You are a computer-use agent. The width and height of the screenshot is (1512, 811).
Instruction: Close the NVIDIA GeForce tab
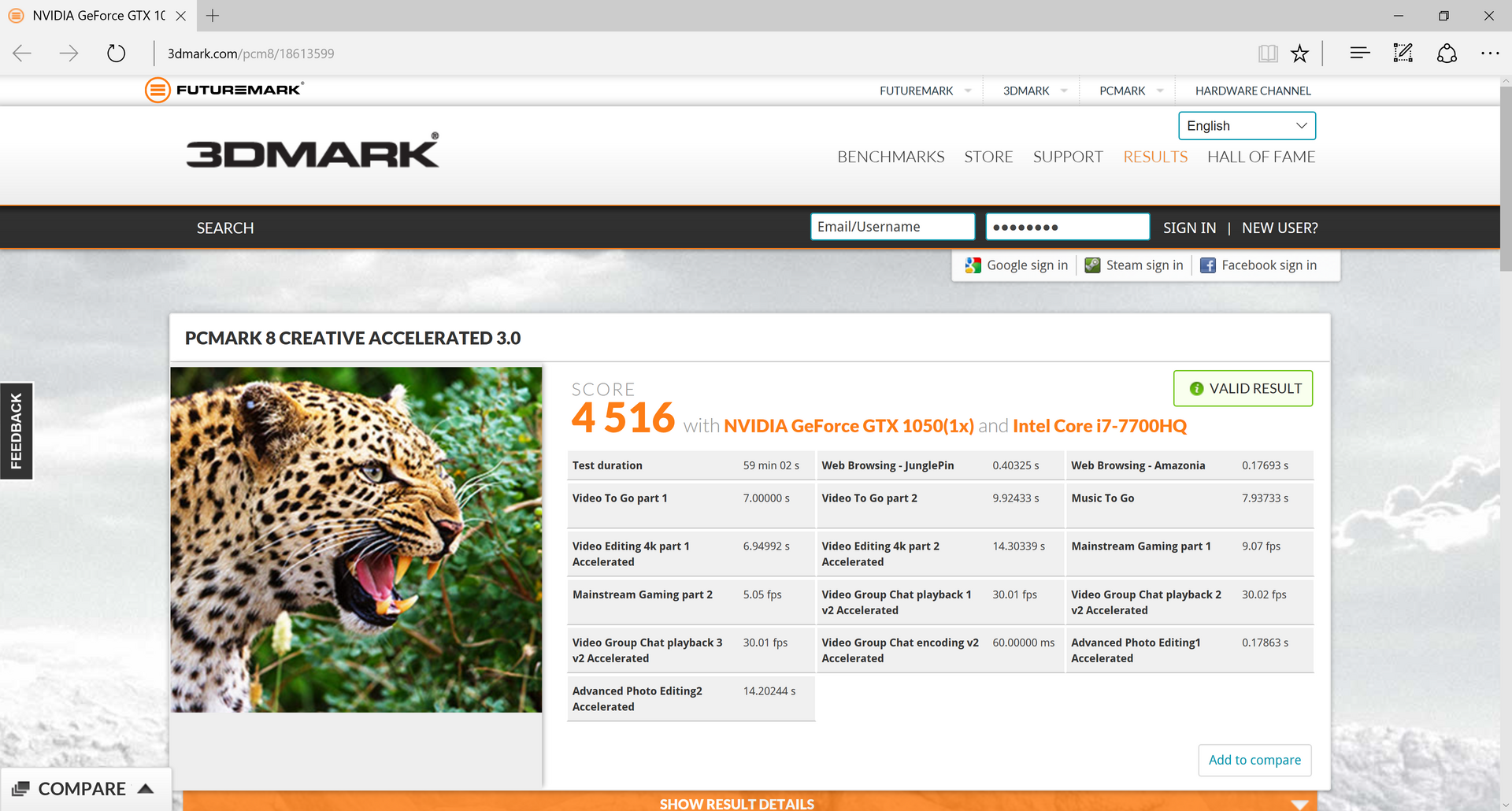(x=180, y=15)
